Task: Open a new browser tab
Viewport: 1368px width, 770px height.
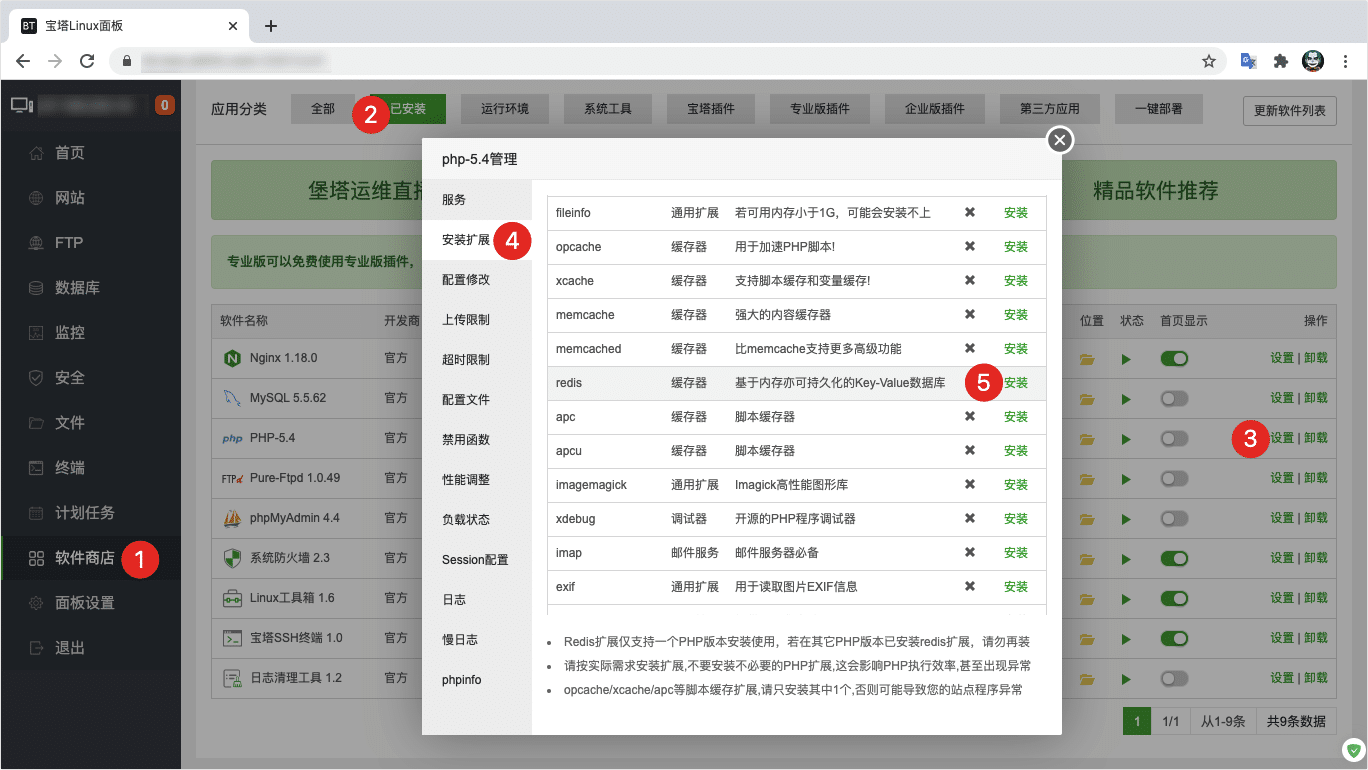Action: (x=271, y=26)
